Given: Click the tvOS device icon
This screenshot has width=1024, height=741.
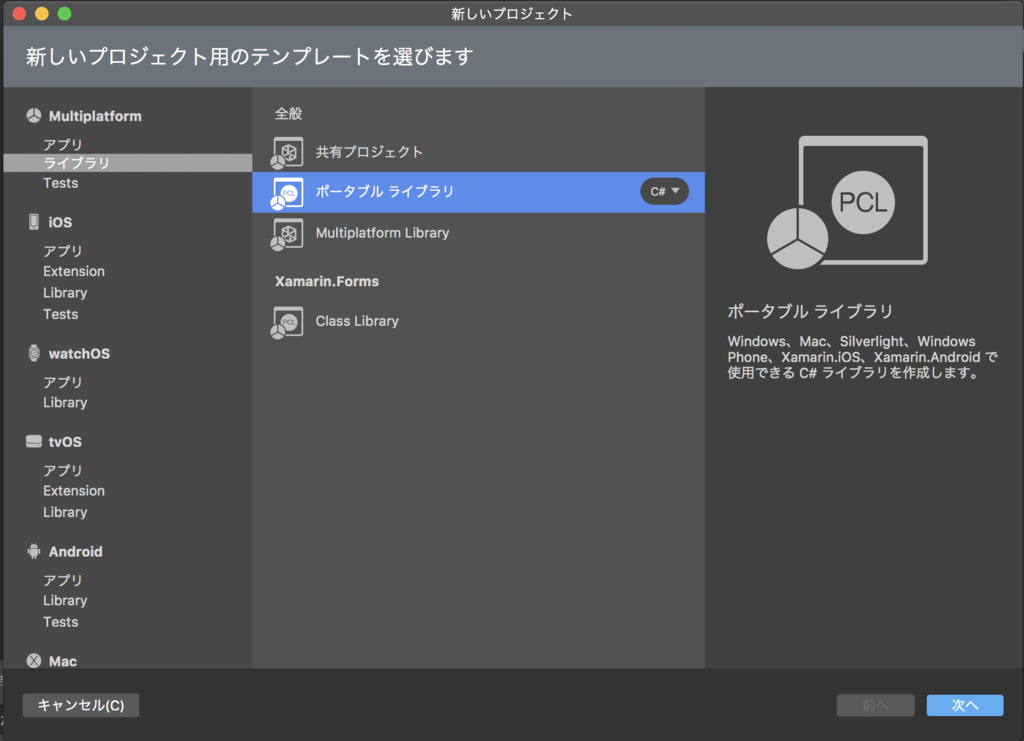Looking at the screenshot, I should point(34,442).
